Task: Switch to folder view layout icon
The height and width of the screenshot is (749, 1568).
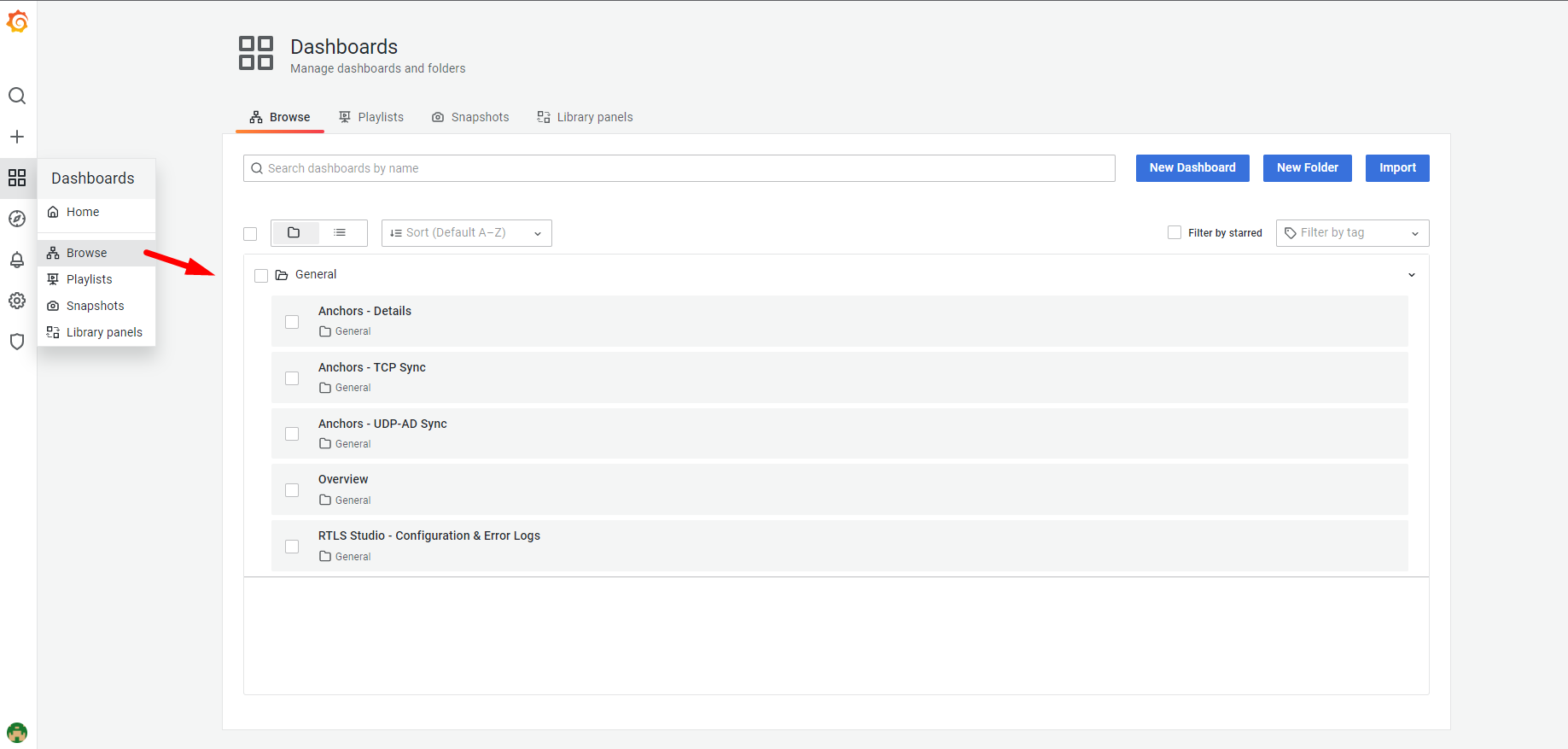Action: pos(294,232)
